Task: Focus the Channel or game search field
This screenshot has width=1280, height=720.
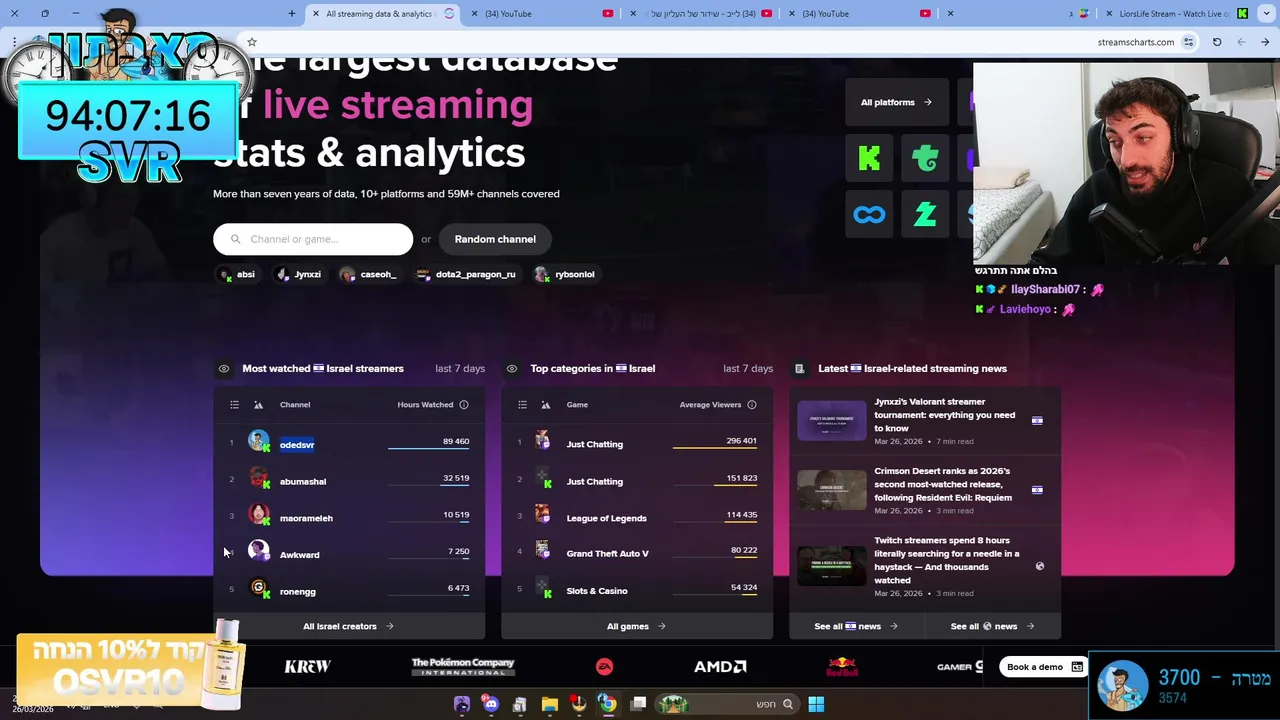Action: tap(313, 239)
